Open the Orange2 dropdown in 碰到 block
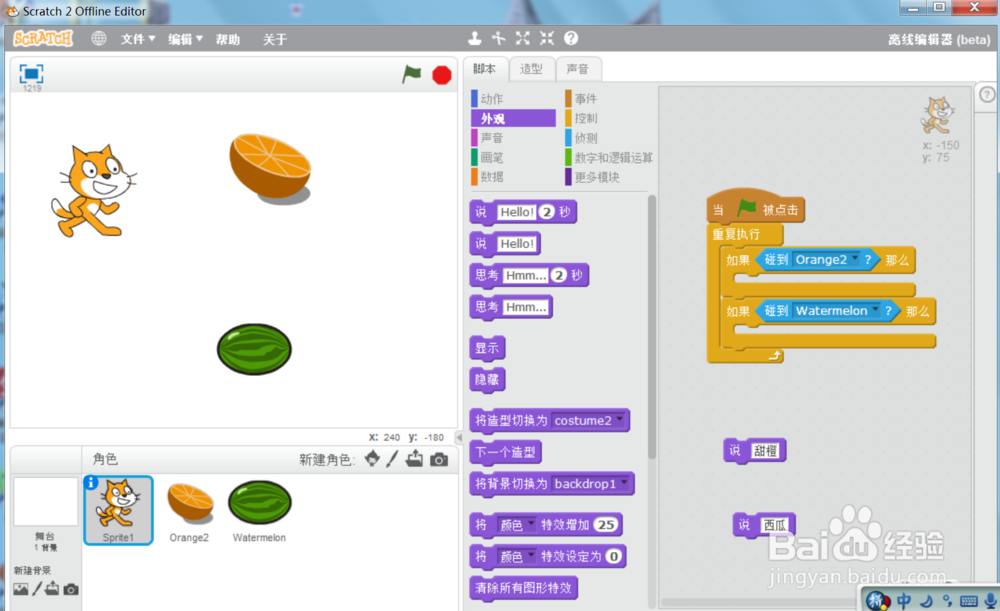The width and height of the screenshot is (1000, 611). coord(855,259)
